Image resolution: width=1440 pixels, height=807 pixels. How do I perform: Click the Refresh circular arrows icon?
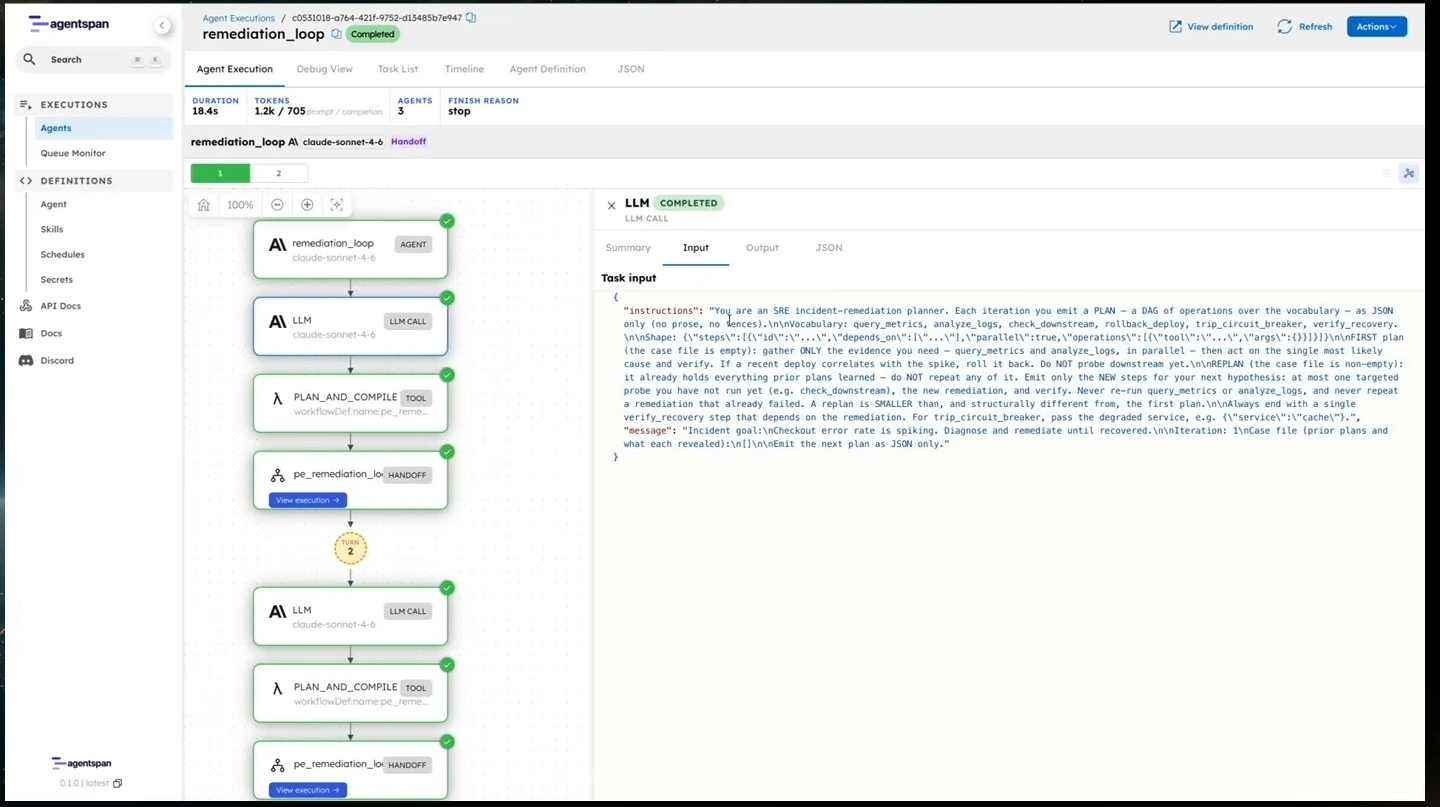pos(1285,27)
